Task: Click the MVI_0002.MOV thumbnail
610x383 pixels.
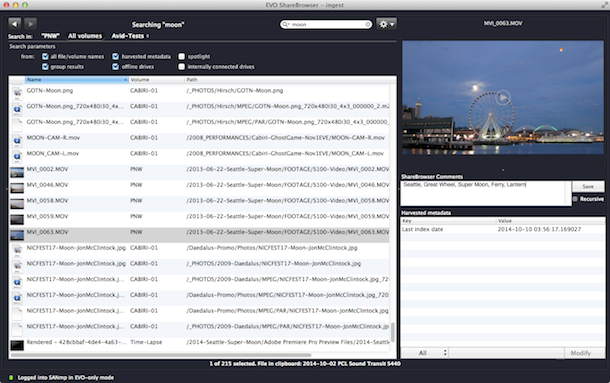Action: click(x=17, y=172)
